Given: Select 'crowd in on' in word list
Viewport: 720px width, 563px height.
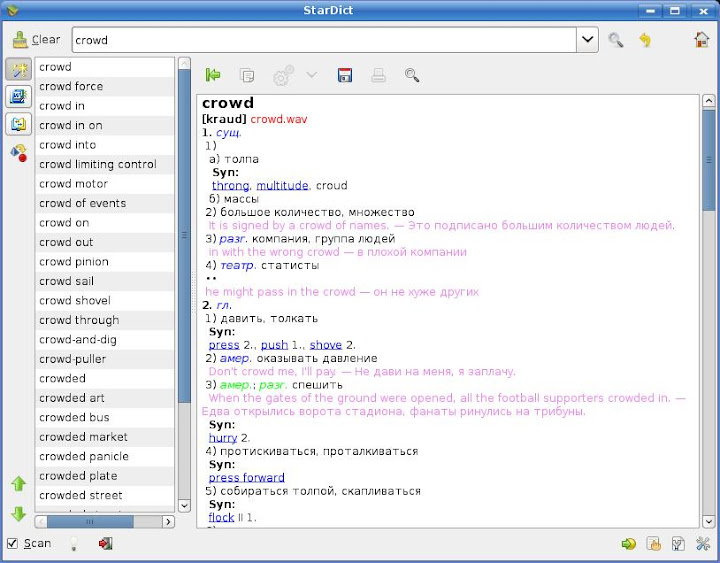Looking at the screenshot, I should 105,125.
